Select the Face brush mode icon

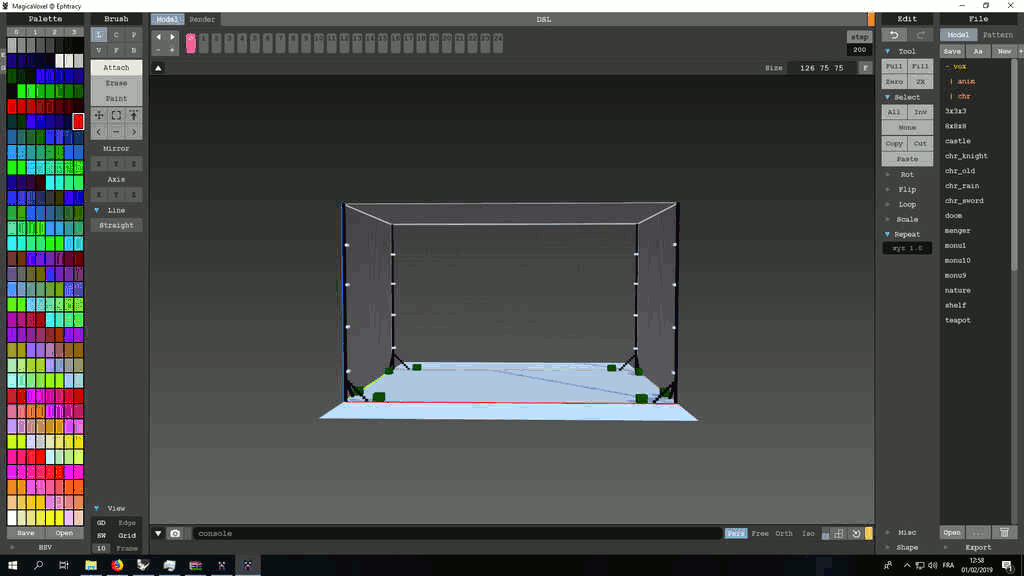pyautogui.click(x=116, y=50)
